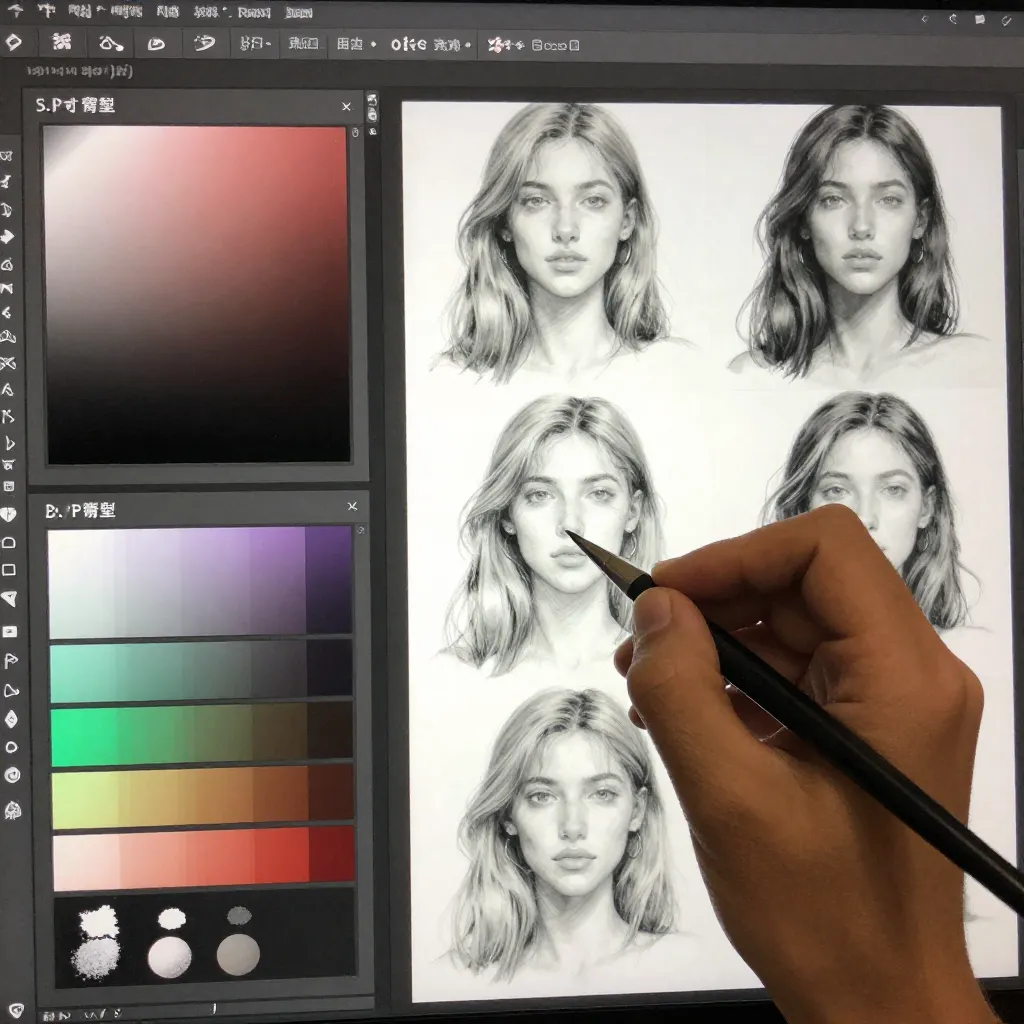Expand the dropdown beside the grid toolbar button
The image size is (1024, 1024).
point(373,45)
